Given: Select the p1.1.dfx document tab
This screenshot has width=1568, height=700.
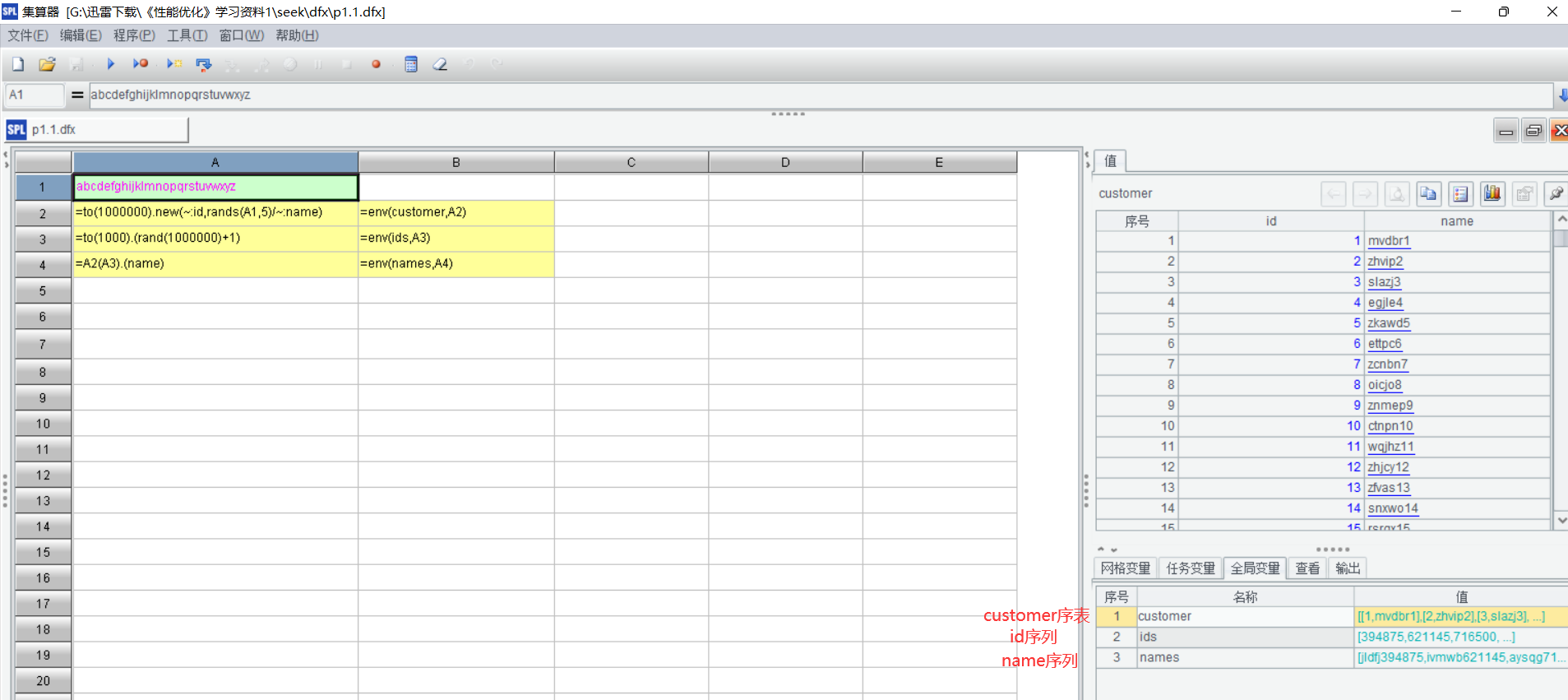Looking at the screenshot, I should point(97,130).
